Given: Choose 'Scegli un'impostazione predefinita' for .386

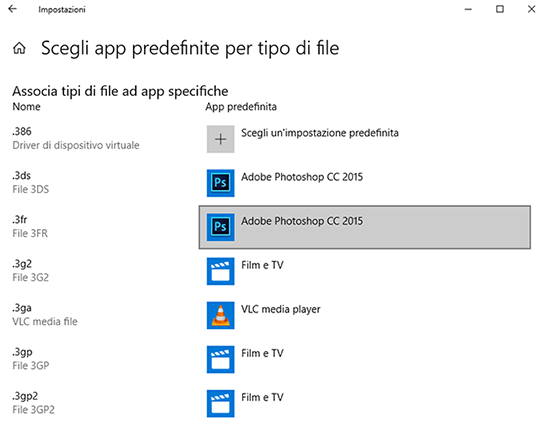Looking at the screenshot, I should point(320,133).
